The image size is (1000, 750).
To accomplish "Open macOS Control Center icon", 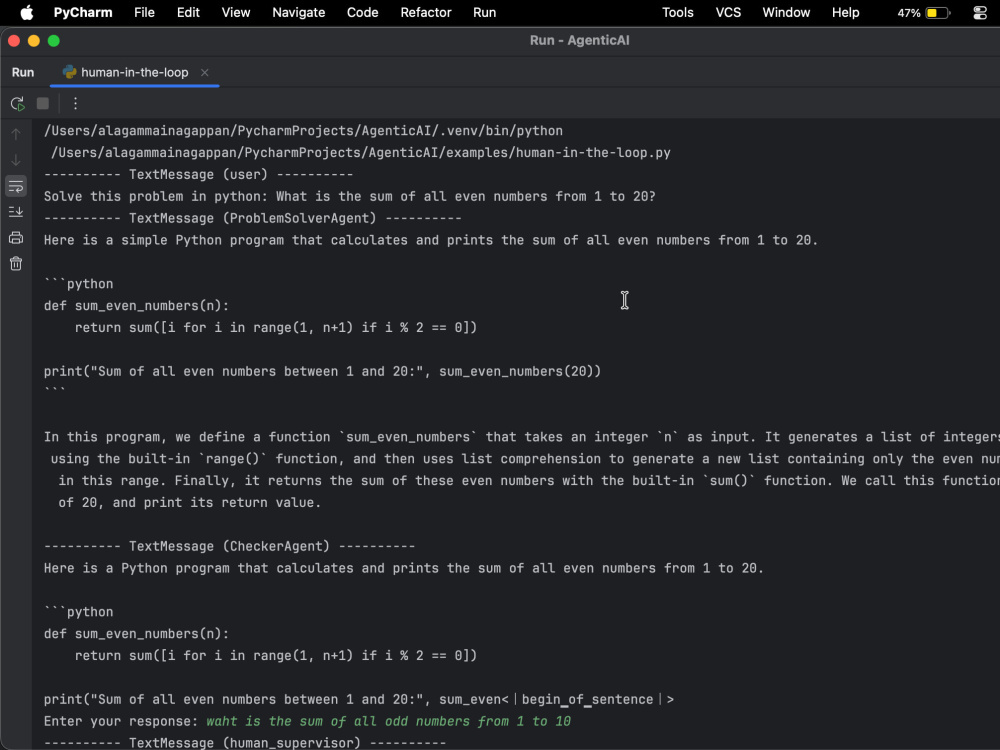I will [x=980, y=13].
